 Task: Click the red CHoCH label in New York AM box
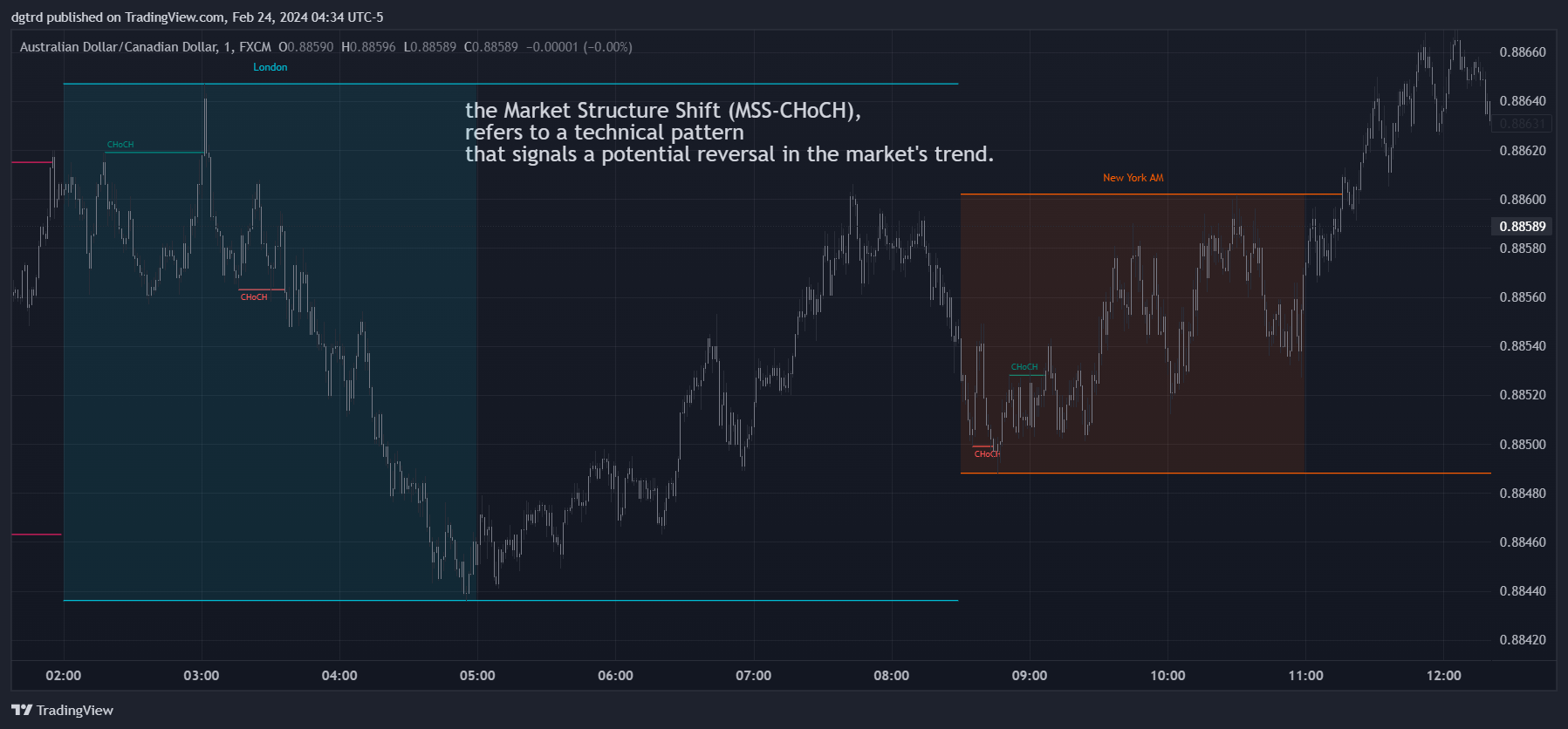point(987,454)
